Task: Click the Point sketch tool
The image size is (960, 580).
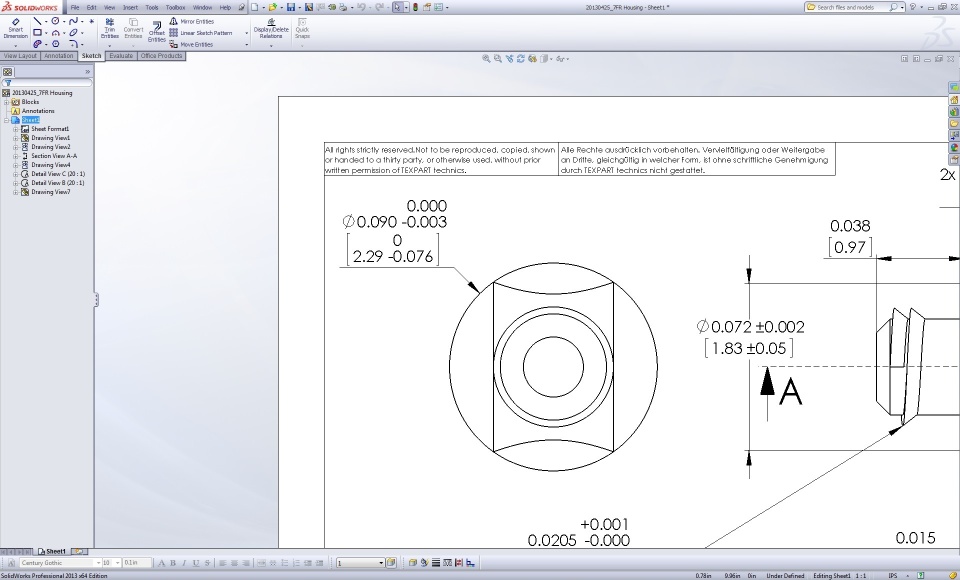Action: 92,21
